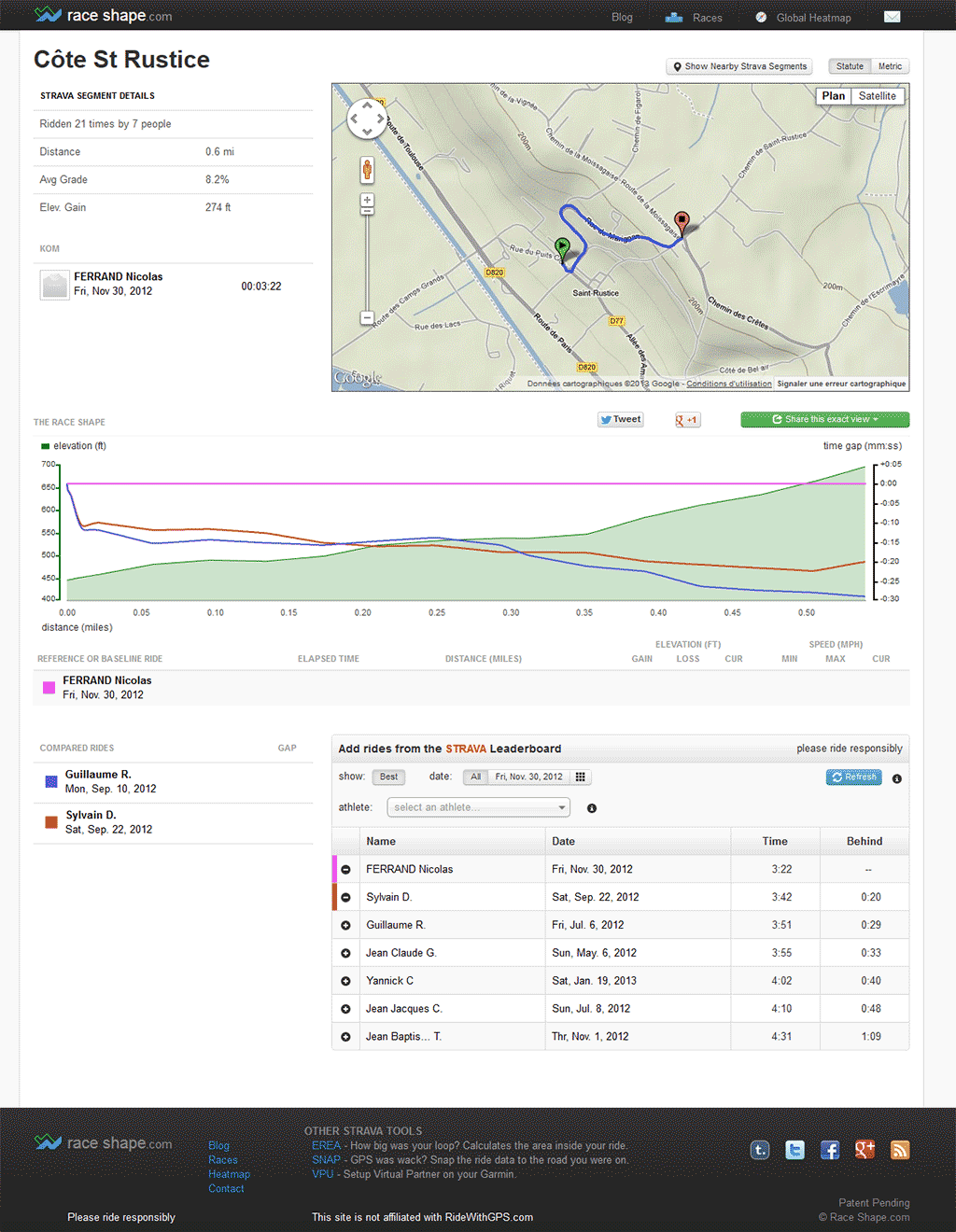Select the Fri, Nov. 30, 2012 date filter
The image size is (956, 1232).
click(528, 777)
